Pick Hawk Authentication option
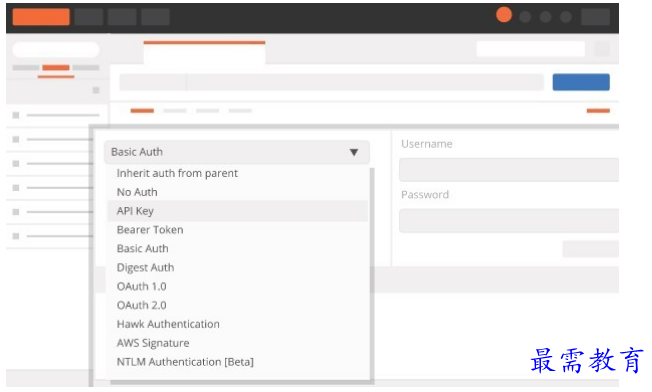The image size is (652, 392). (x=168, y=324)
